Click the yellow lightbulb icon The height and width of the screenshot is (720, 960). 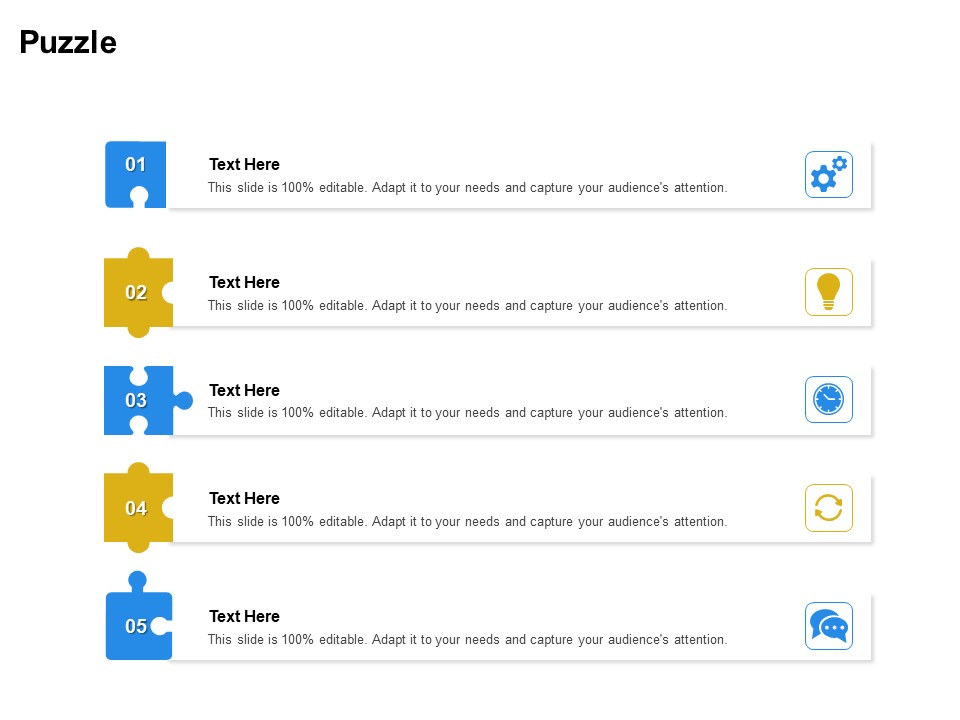(828, 292)
